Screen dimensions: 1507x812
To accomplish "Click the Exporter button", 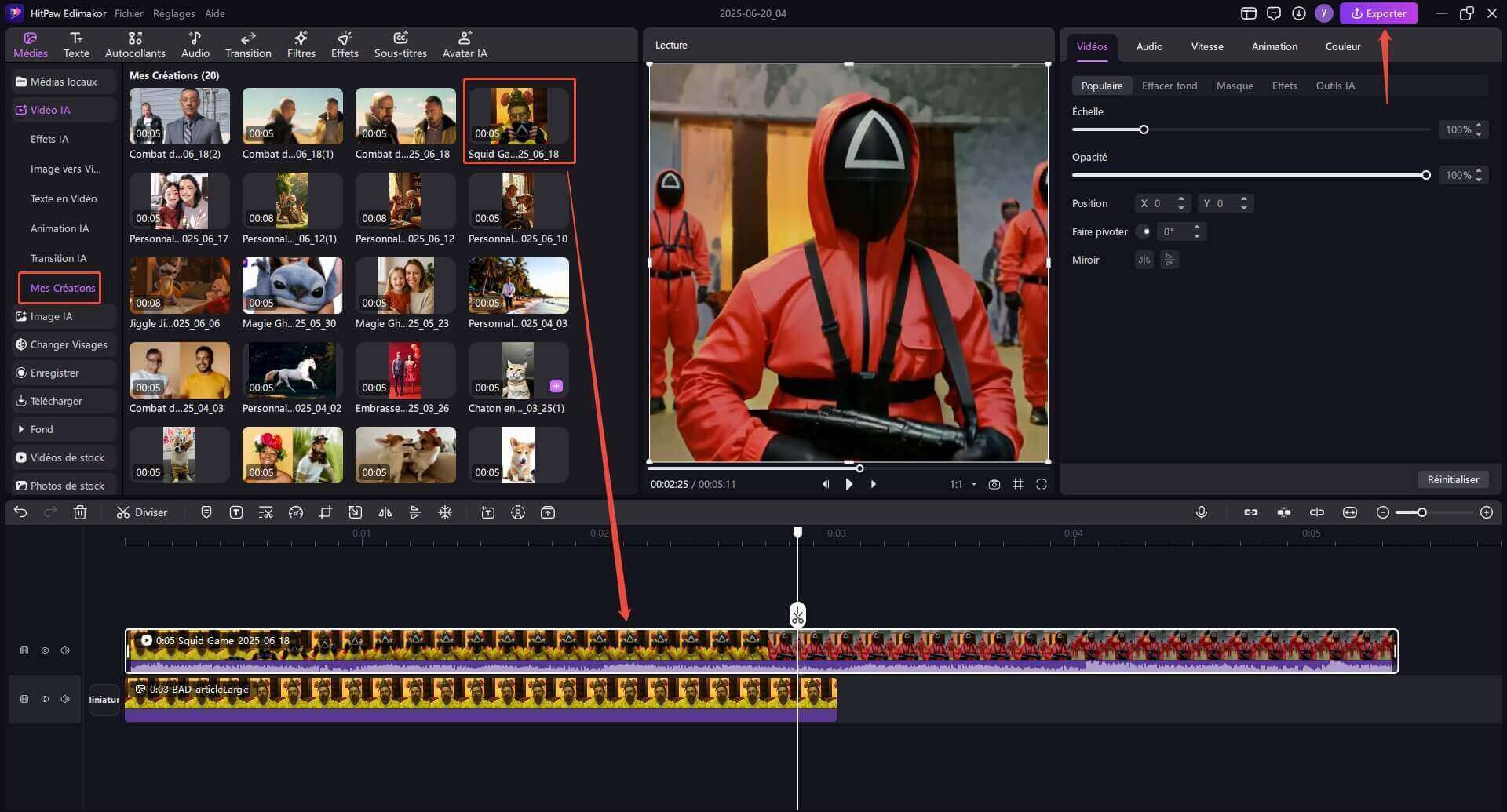I will (x=1379, y=13).
